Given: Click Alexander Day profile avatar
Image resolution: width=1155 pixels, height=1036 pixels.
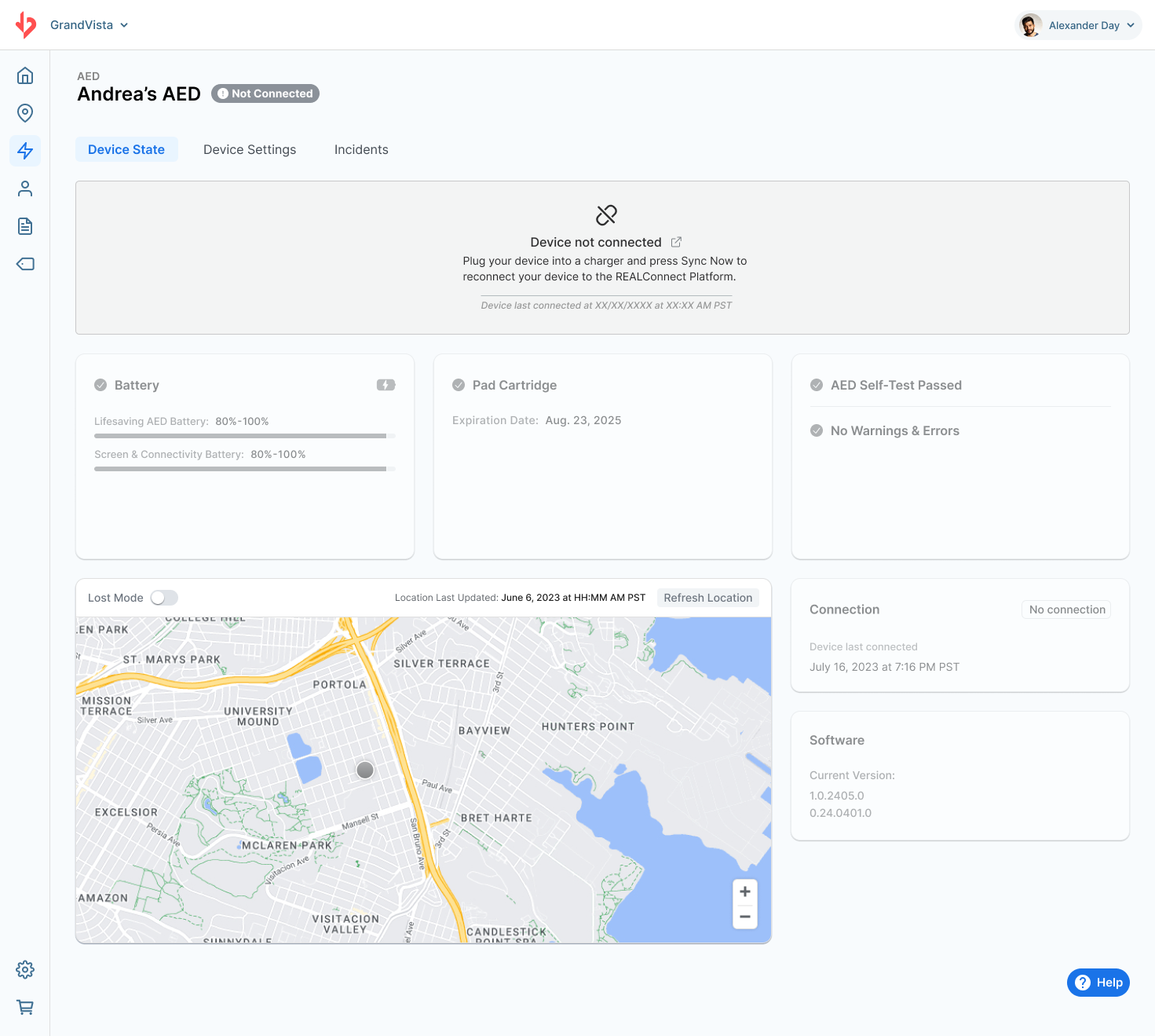Looking at the screenshot, I should point(1030,25).
